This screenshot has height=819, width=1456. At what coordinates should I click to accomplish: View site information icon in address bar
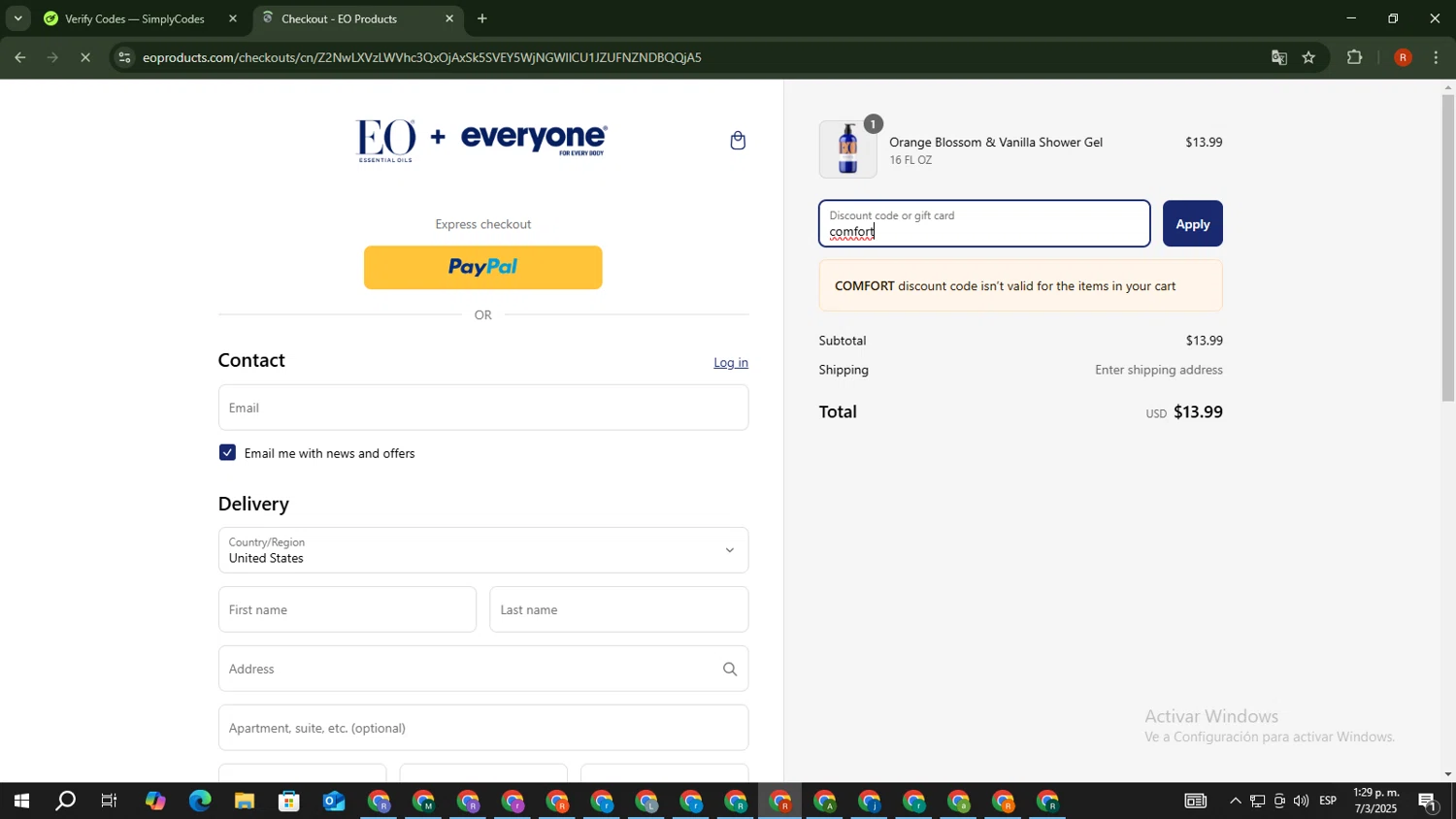click(x=123, y=57)
